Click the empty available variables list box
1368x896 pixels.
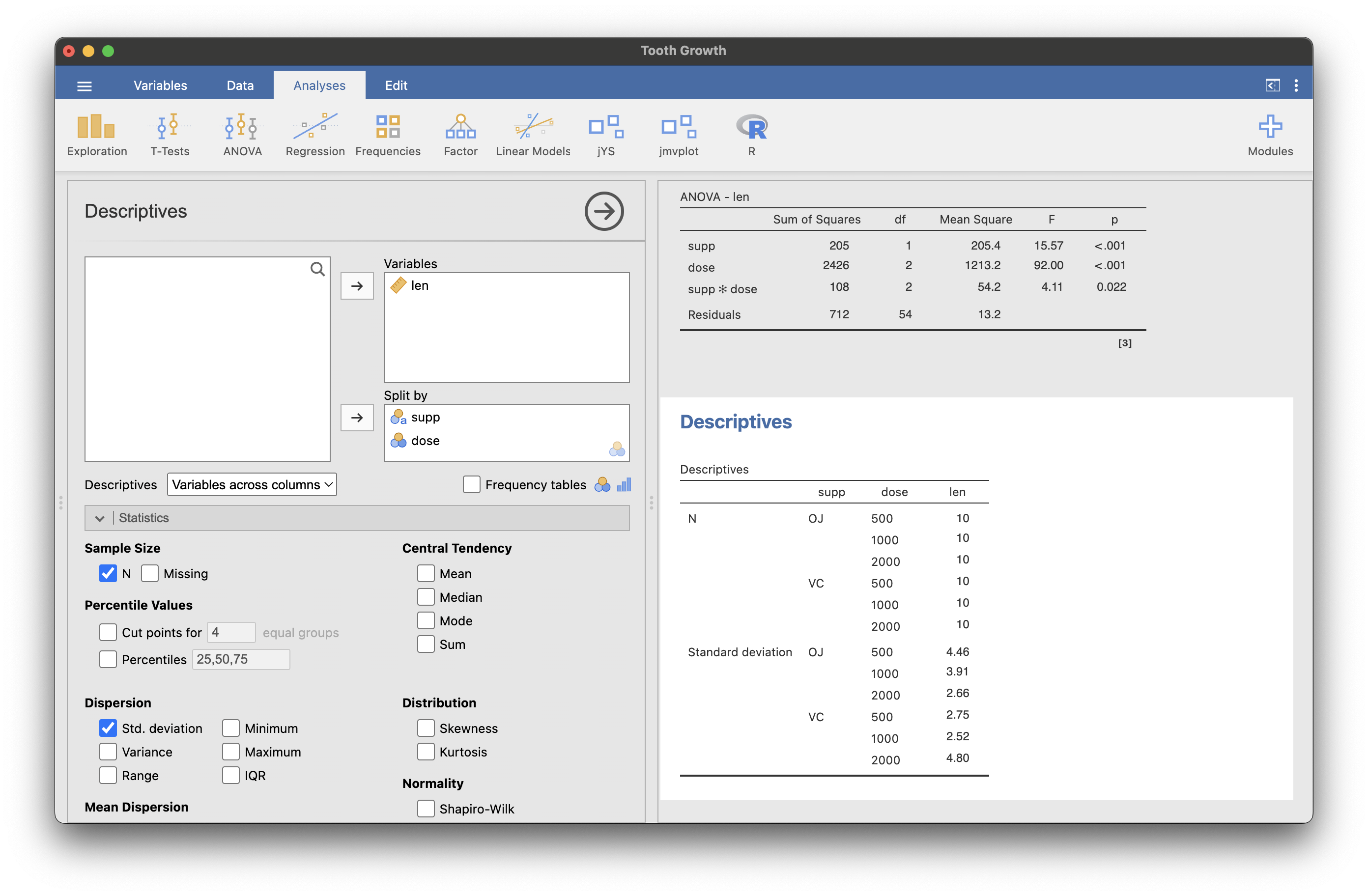click(x=207, y=359)
